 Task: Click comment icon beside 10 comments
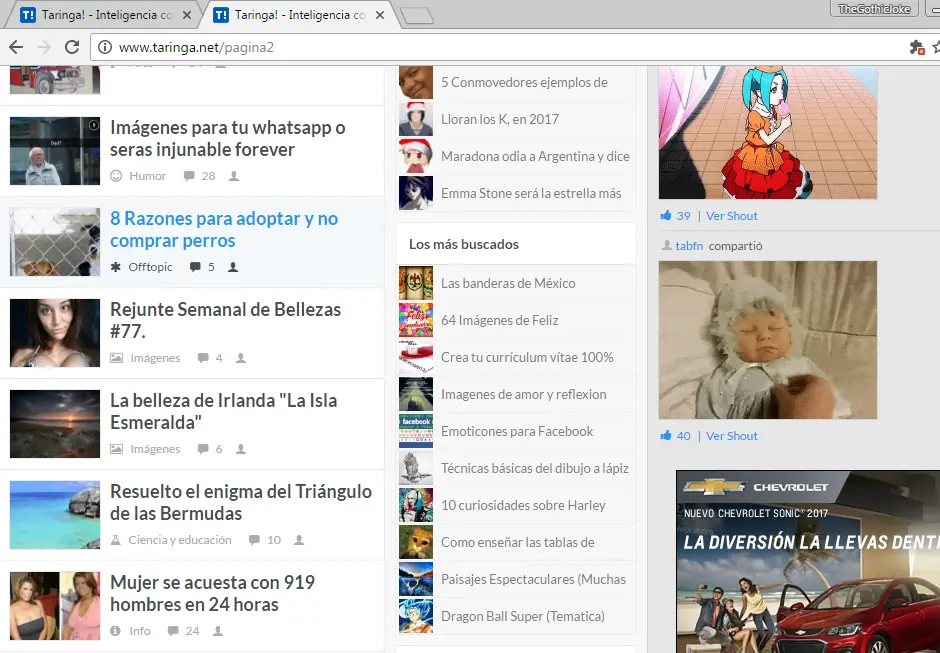coord(254,540)
